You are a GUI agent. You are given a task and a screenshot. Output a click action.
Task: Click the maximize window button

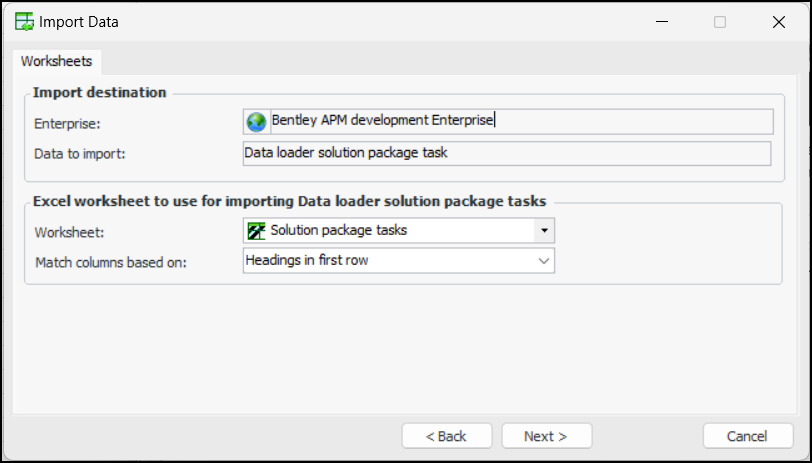[x=720, y=22]
